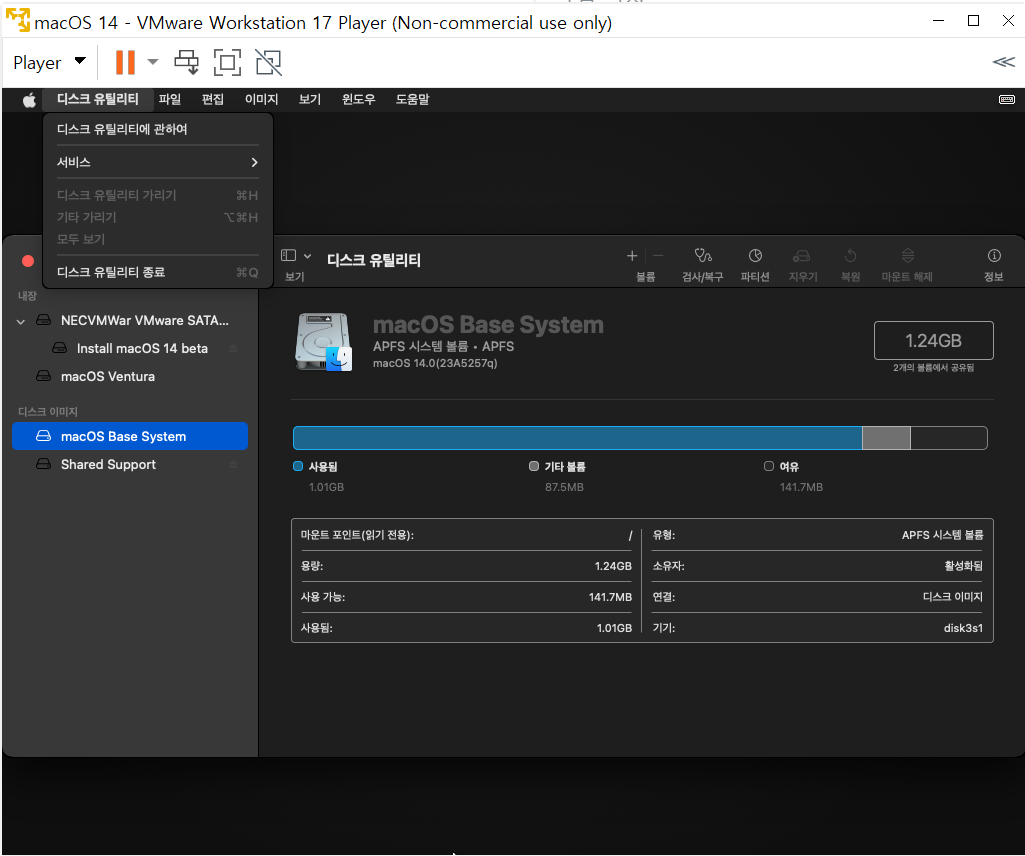Select NECVMWar VMware SATA disk

click(x=130, y=320)
